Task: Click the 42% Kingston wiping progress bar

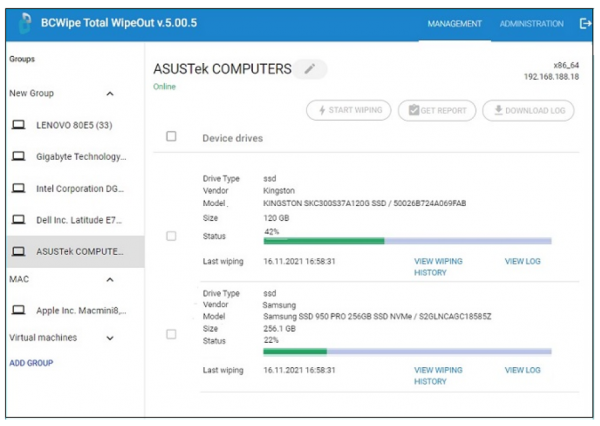Action: tap(408, 241)
